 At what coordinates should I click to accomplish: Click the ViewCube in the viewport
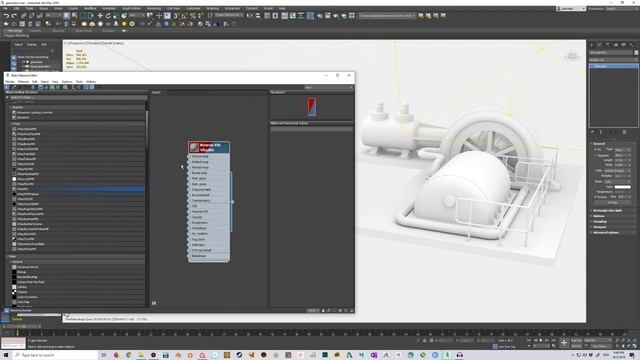tap(572, 55)
